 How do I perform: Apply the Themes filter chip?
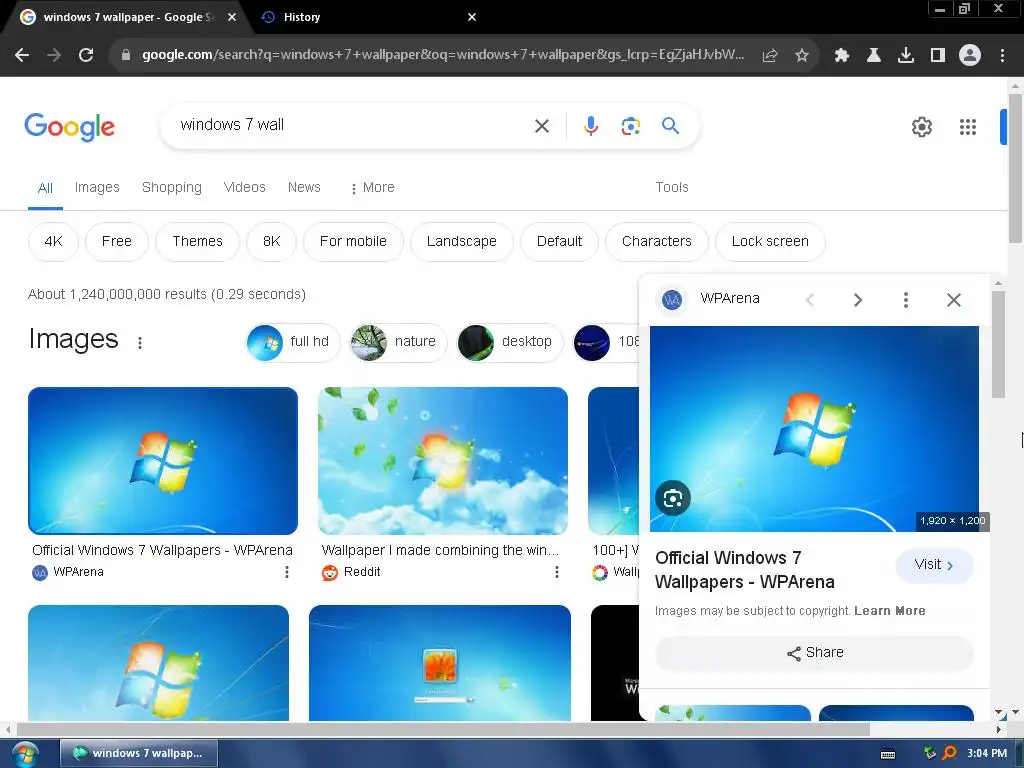[197, 242]
